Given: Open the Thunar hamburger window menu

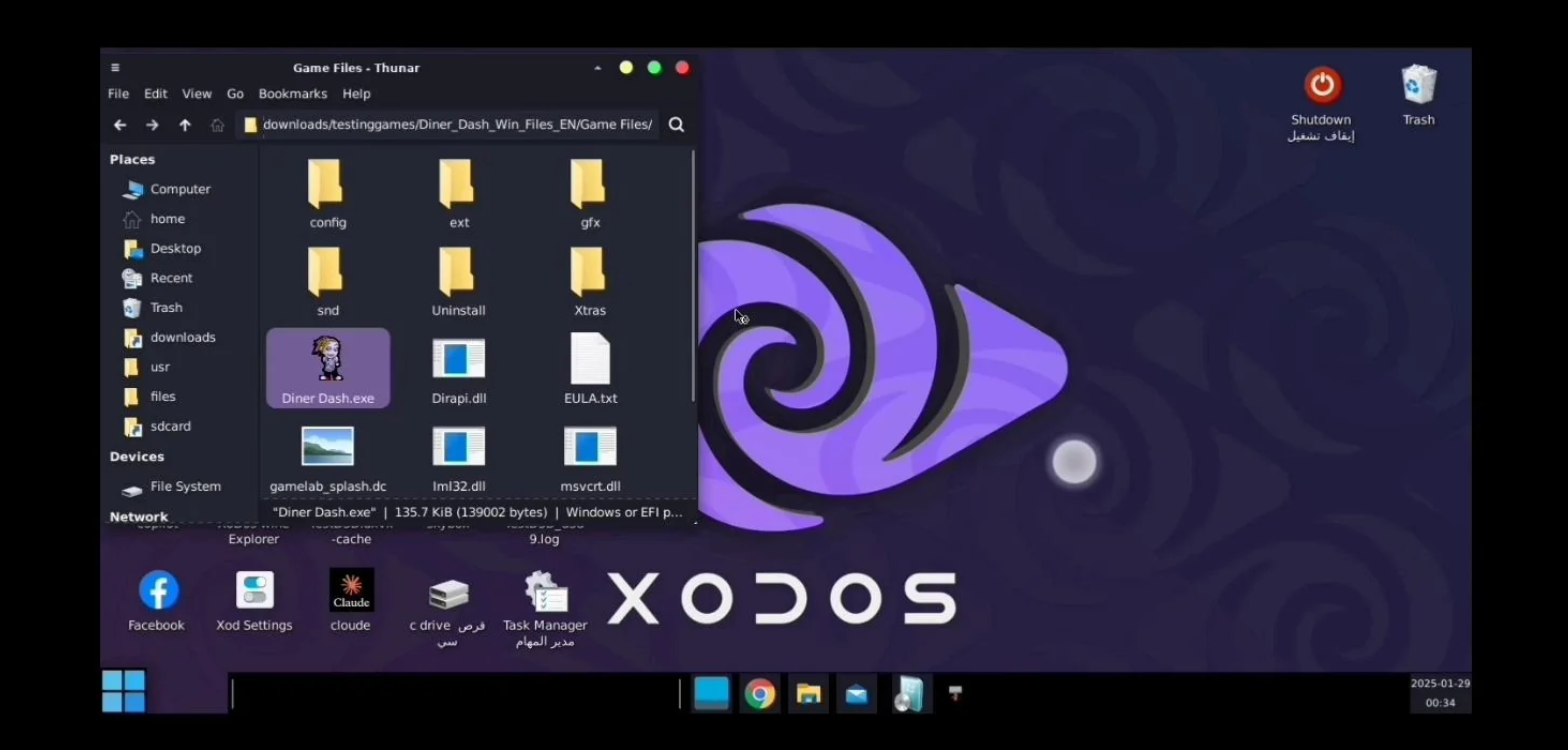Looking at the screenshot, I should (115, 68).
